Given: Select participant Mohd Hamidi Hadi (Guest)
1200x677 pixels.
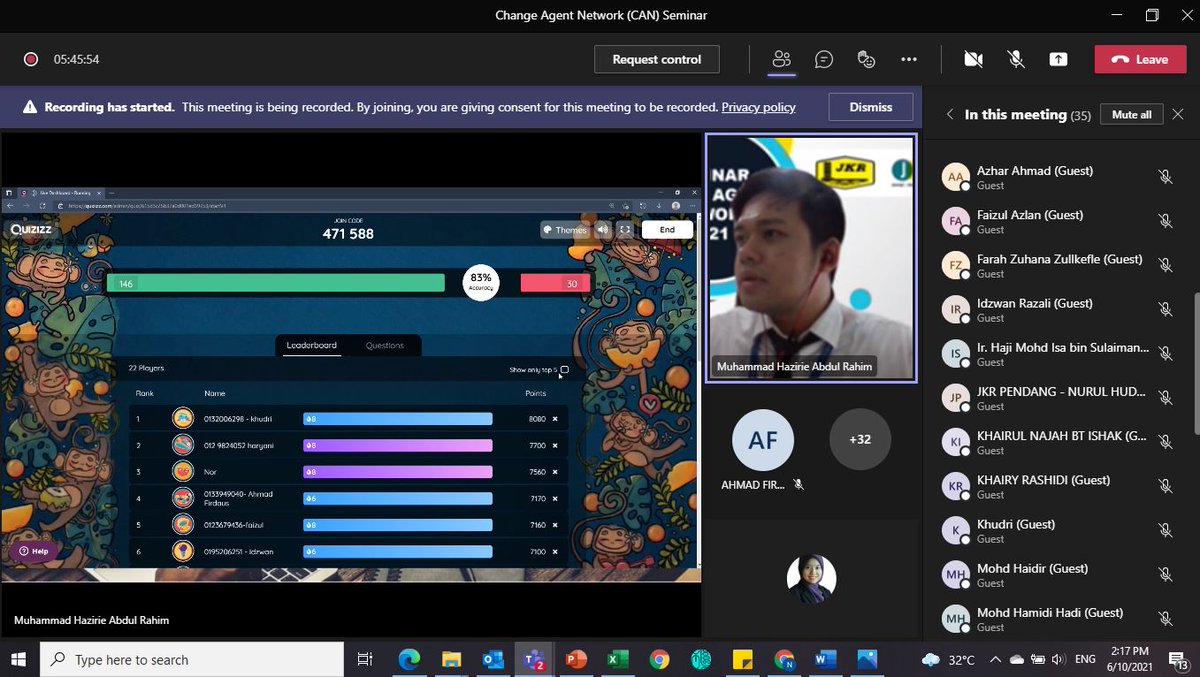Looking at the screenshot, I should (1060, 619).
